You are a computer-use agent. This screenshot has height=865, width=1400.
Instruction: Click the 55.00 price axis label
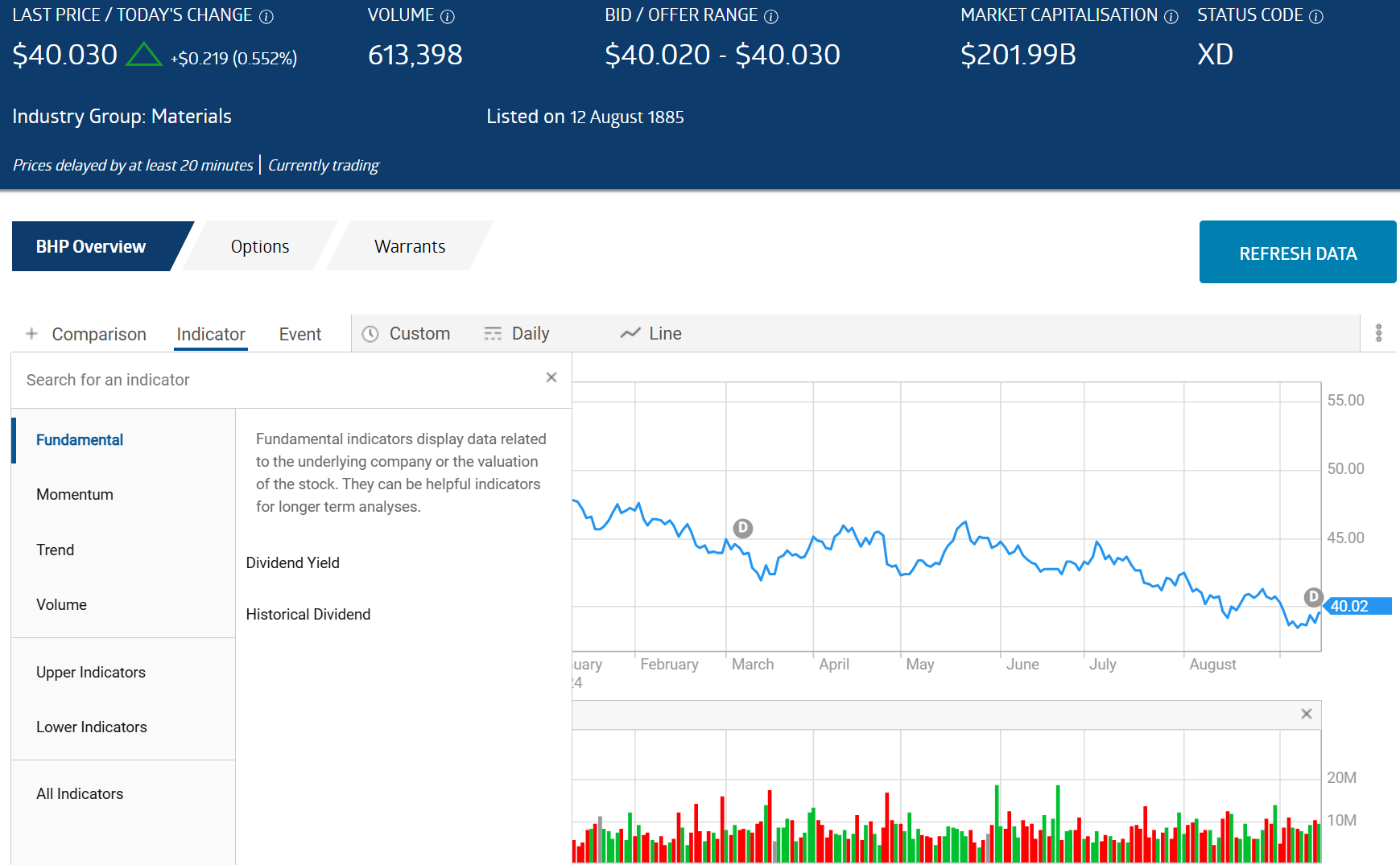(1346, 400)
